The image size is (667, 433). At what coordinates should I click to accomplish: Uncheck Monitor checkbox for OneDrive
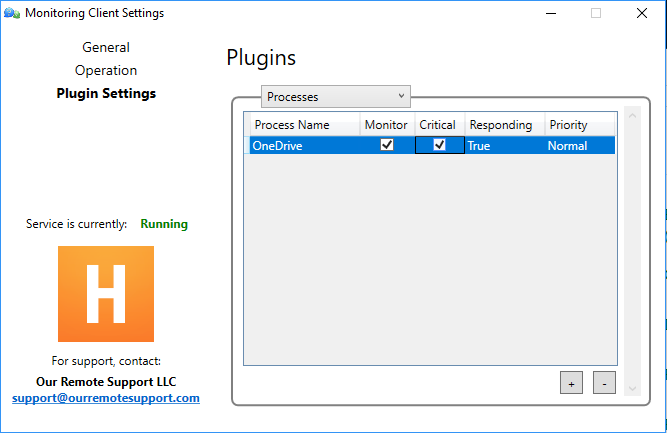point(387,145)
